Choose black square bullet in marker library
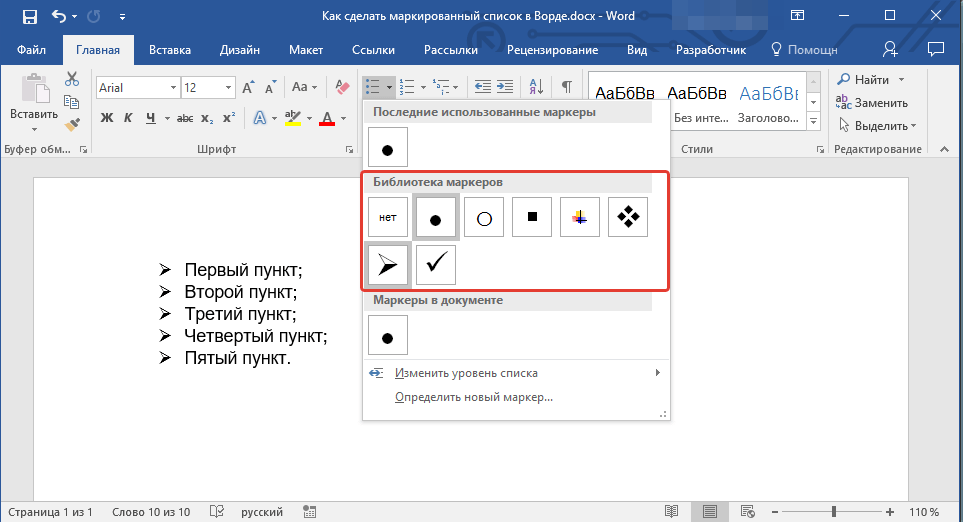The height and width of the screenshot is (522, 963). pos(532,217)
